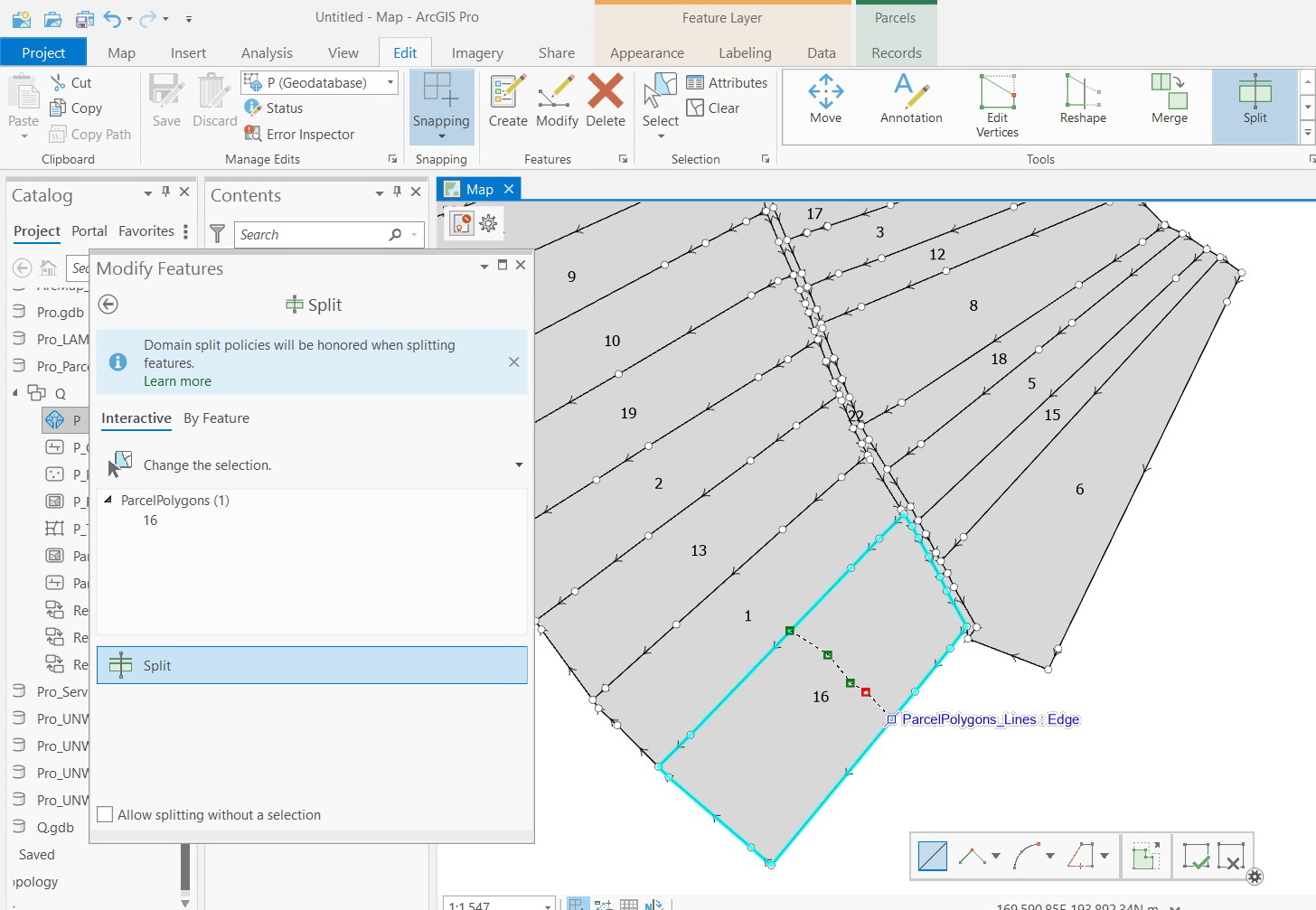Click the Create features button
This screenshot has width=1316, height=910.
508,101
